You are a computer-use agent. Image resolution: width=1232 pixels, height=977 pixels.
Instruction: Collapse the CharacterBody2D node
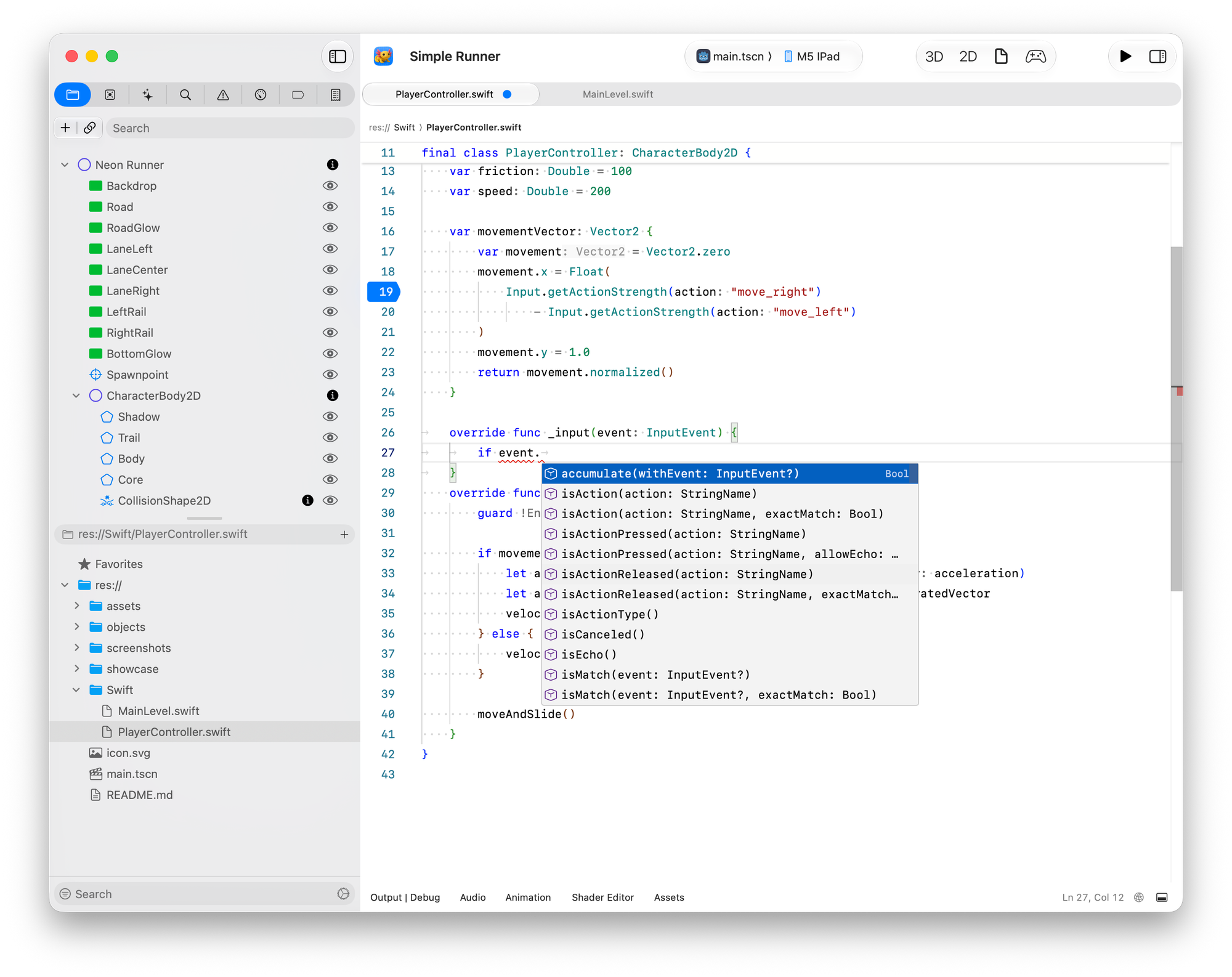76,395
